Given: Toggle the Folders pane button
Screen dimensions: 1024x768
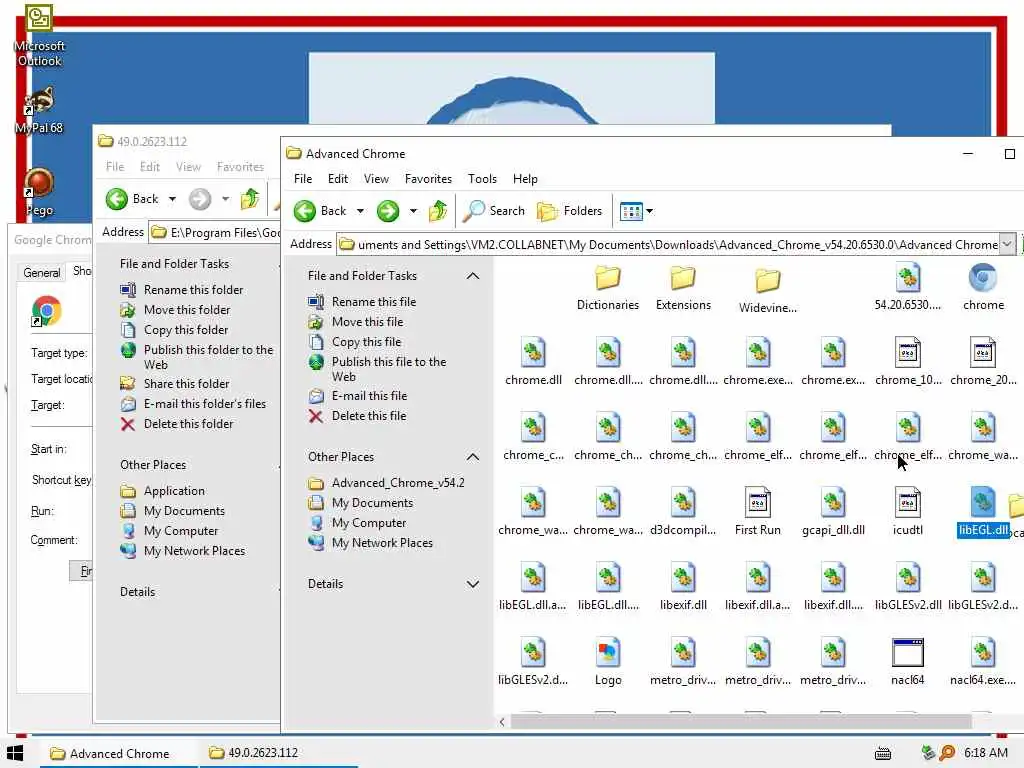Looking at the screenshot, I should [569, 210].
